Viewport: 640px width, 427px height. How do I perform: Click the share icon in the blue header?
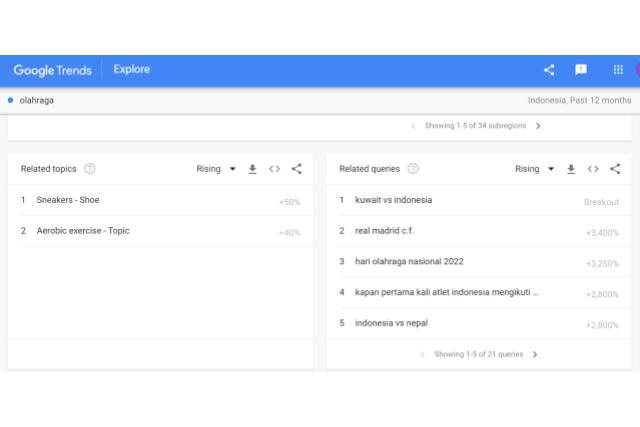tap(549, 70)
